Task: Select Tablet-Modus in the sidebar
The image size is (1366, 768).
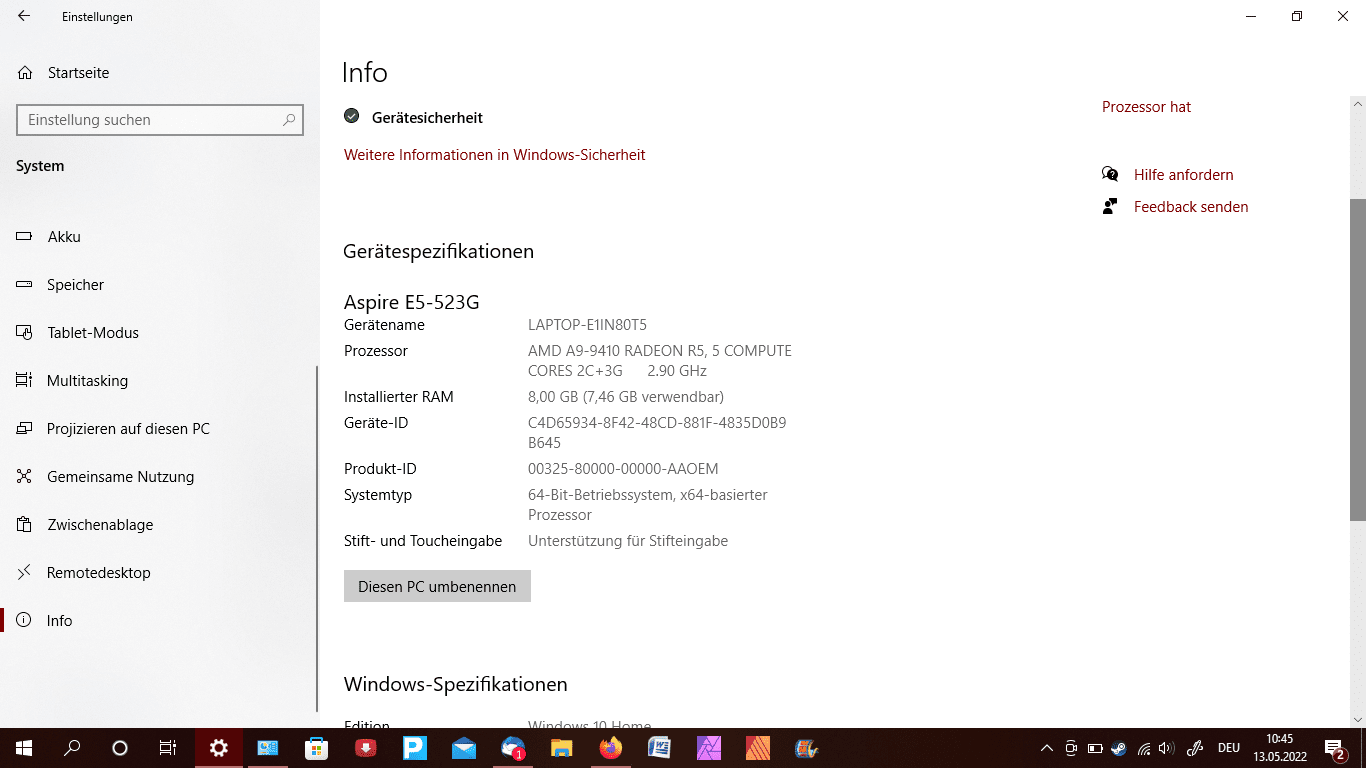Action: click(x=92, y=333)
